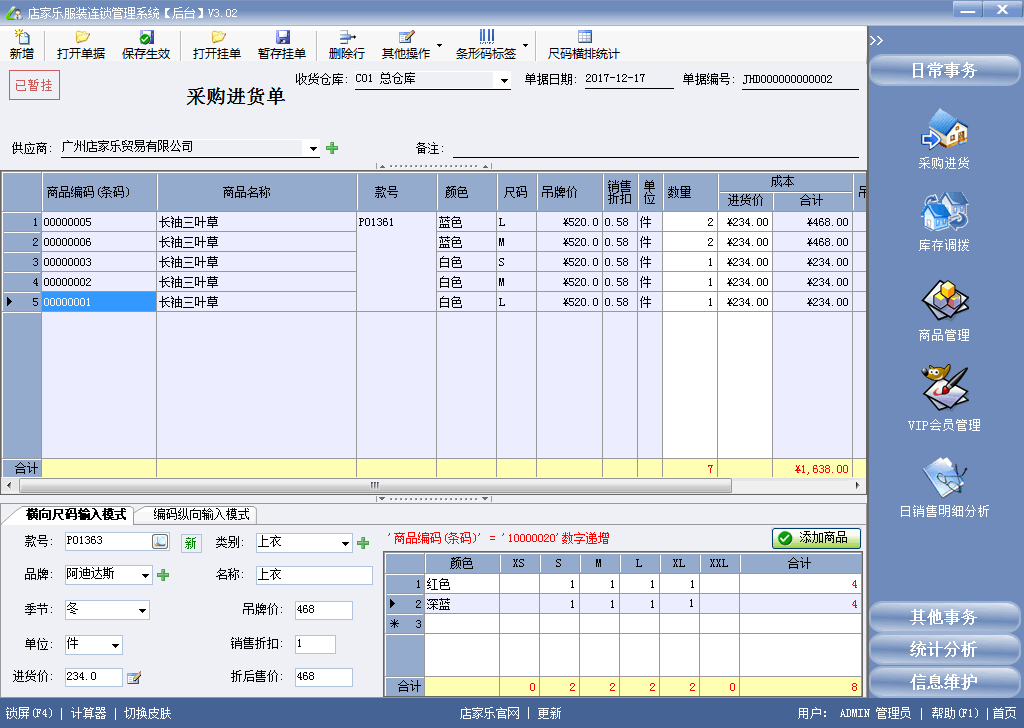This screenshot has height=728, width=1024.
Task: Open 采购进货 purchase icon in sidebar
Action: click(944, 140)
